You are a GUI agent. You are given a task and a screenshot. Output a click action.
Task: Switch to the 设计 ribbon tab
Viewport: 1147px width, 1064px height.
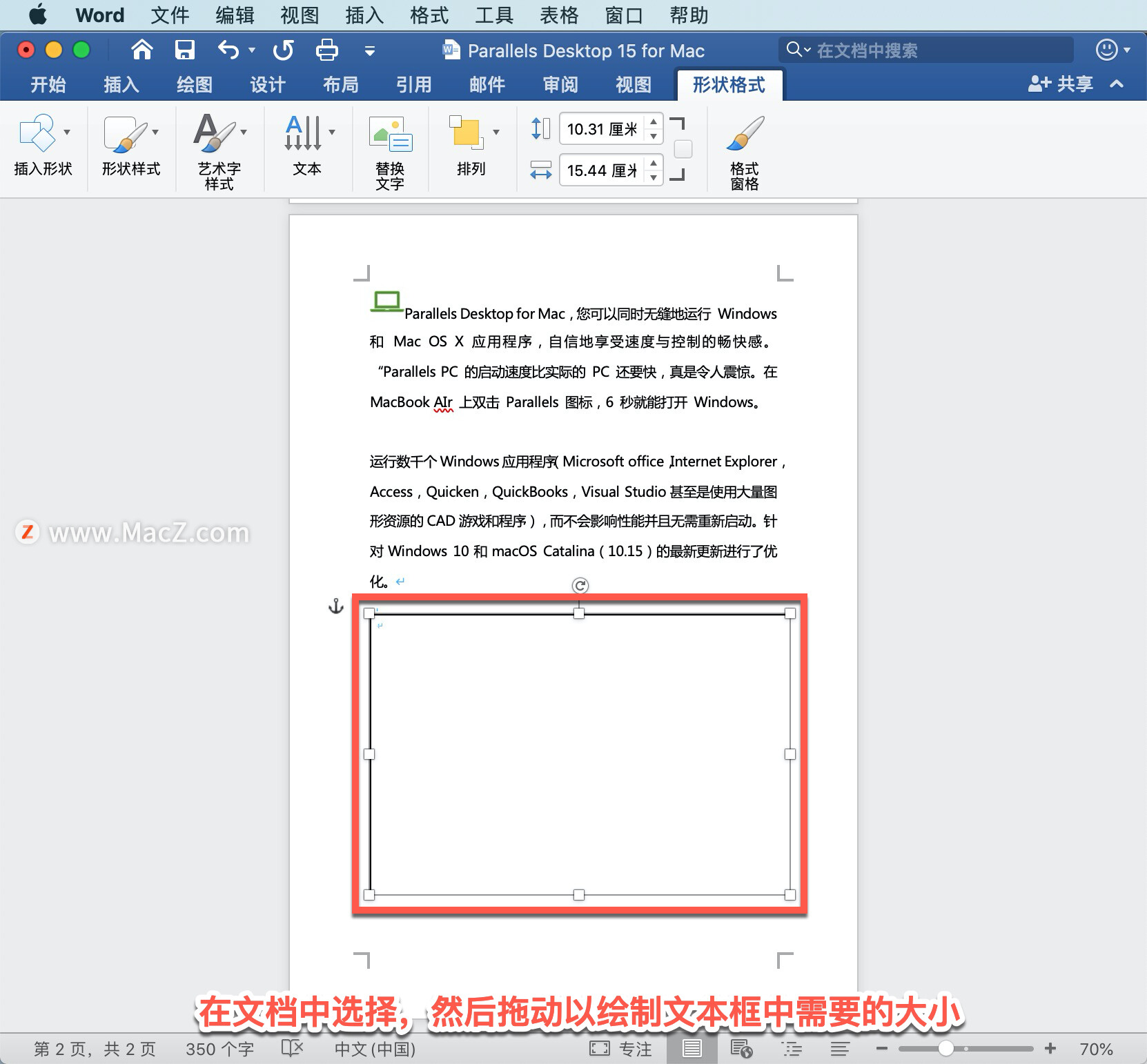pos(268,84)
